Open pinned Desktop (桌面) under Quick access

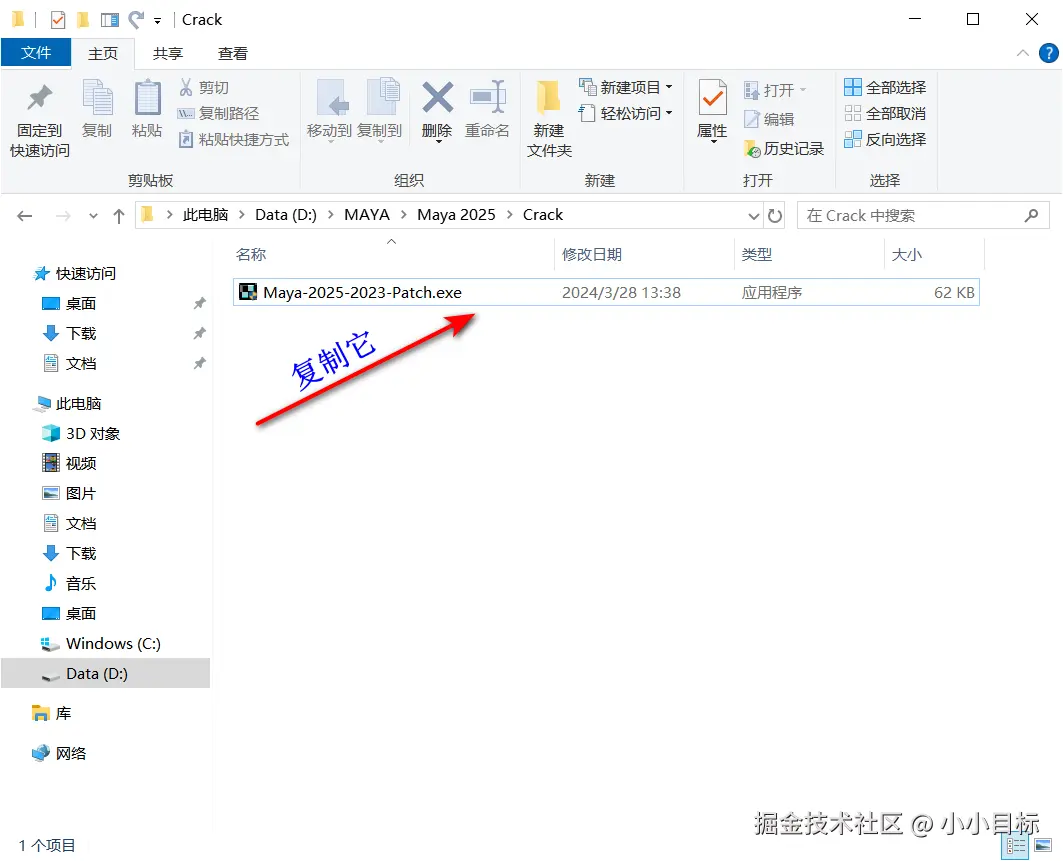(x=81, y=304)
